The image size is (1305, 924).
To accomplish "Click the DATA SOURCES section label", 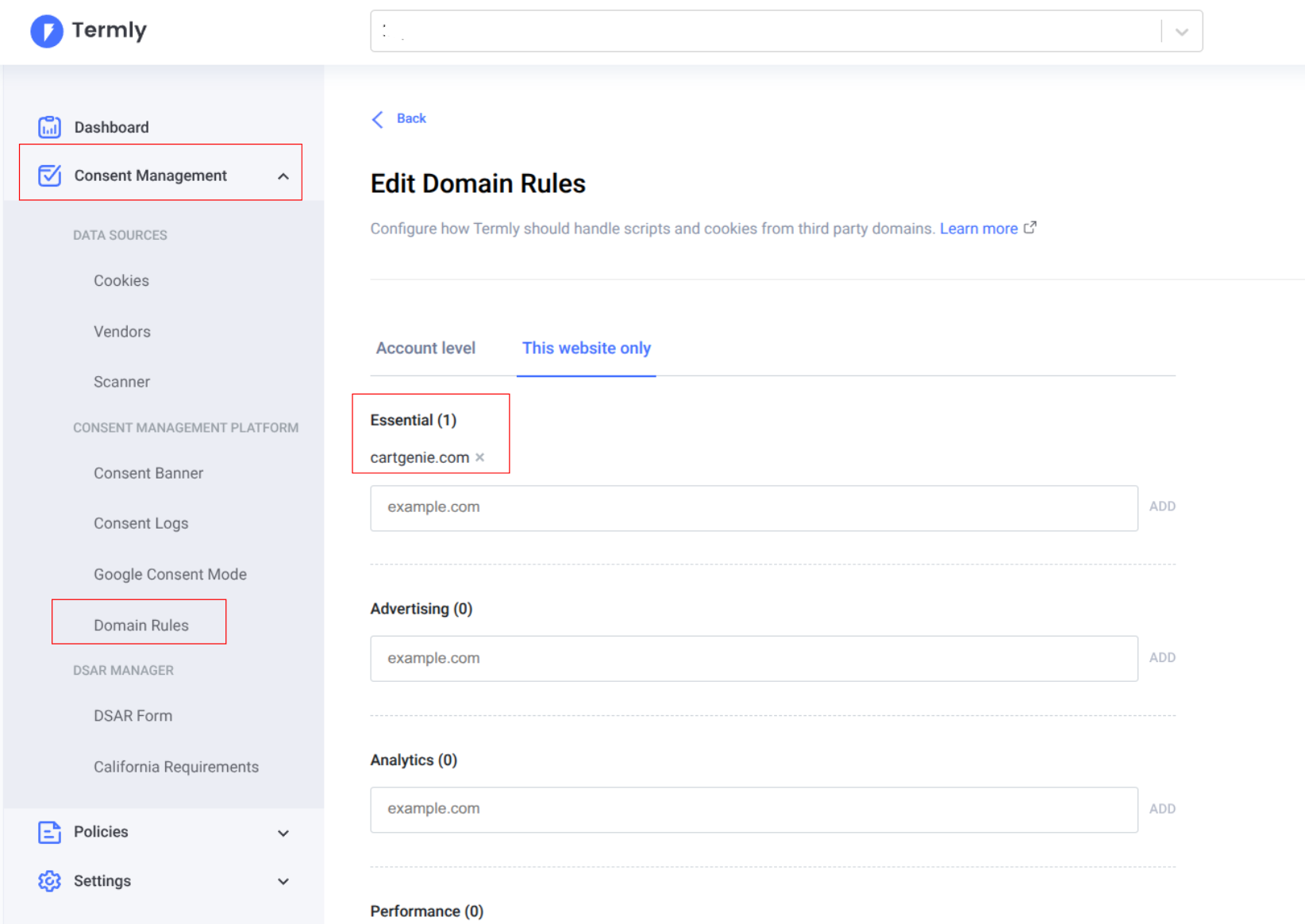I will (x=120, y=235).
